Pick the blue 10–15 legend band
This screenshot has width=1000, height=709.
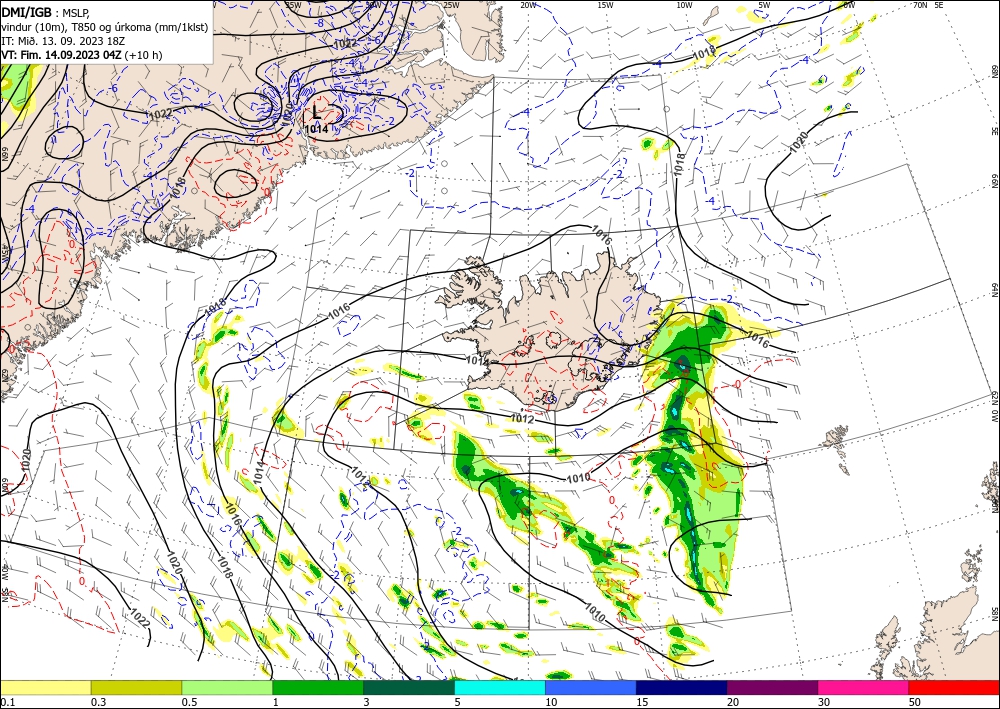[591, 688]
